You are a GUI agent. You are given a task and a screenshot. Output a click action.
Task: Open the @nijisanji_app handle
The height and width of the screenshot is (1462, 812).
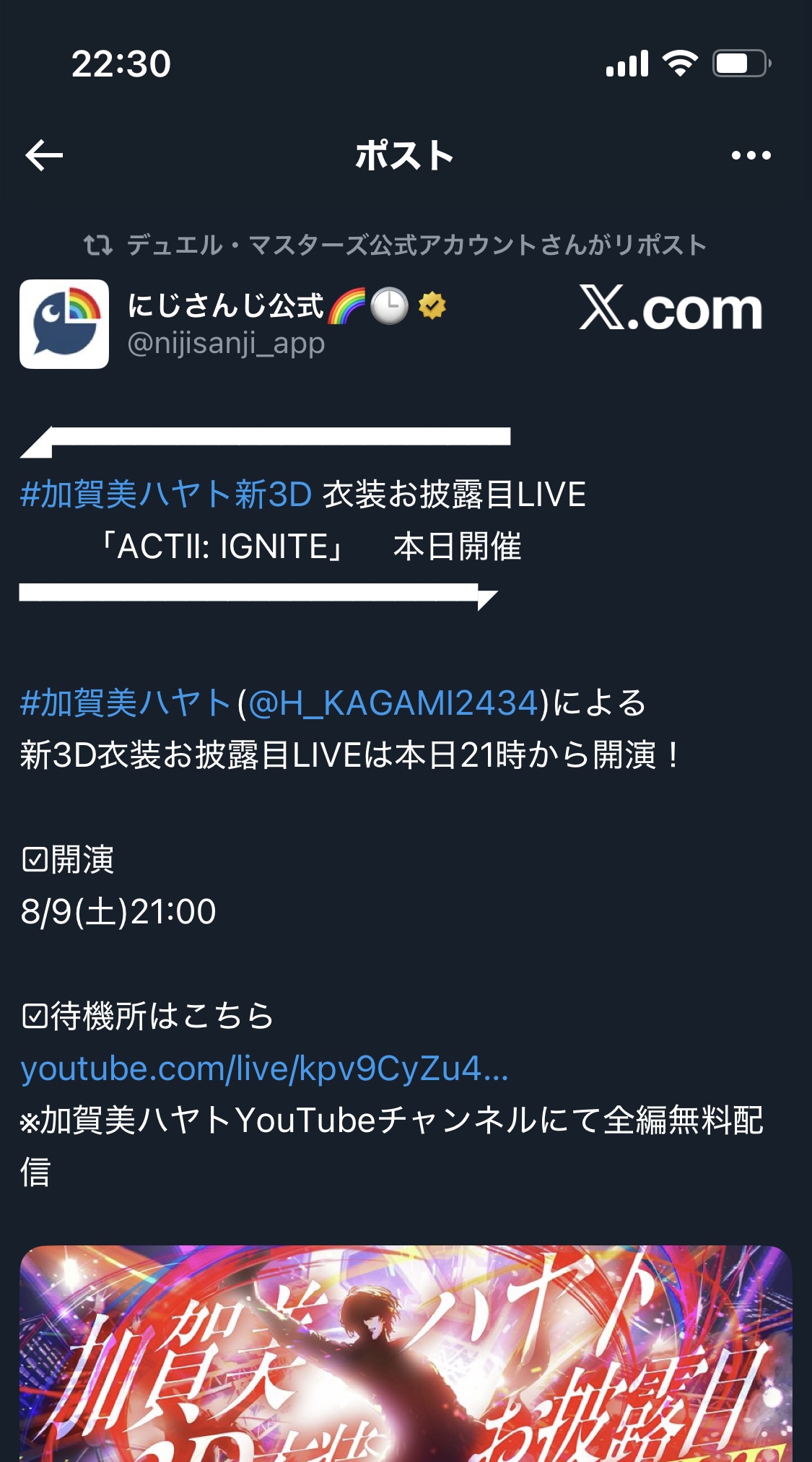[226, 344]
